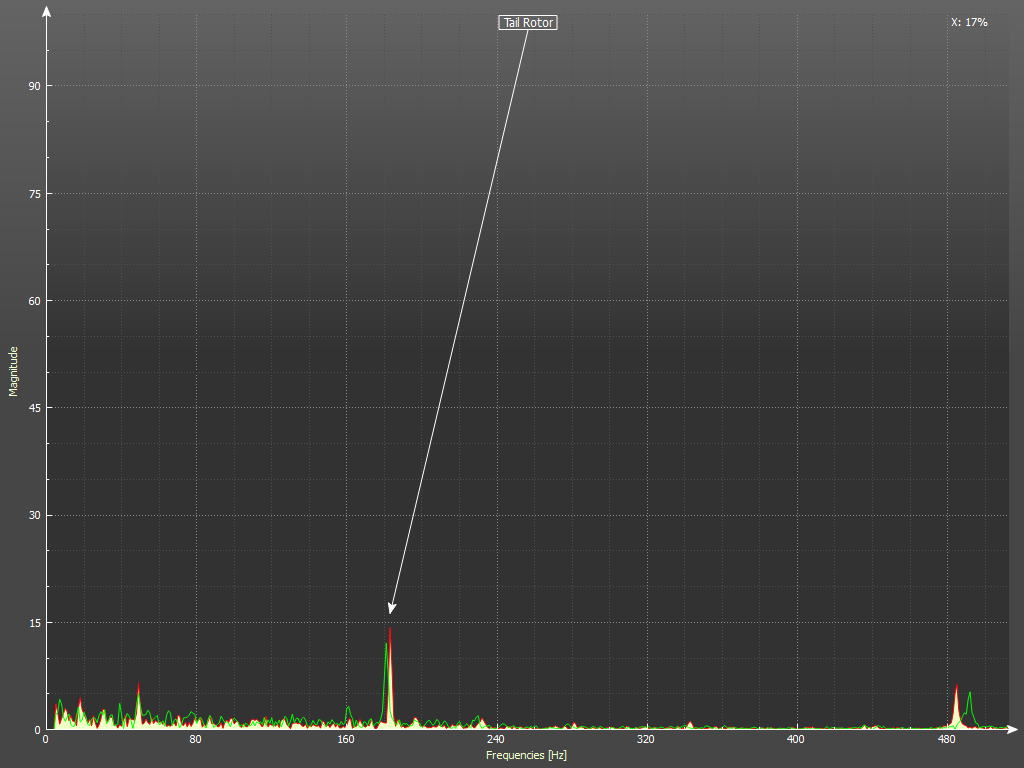Select the Frequencies [Hz] x-axis title
The height and width of the screenshot is (768, 1024).
(526, 755)
